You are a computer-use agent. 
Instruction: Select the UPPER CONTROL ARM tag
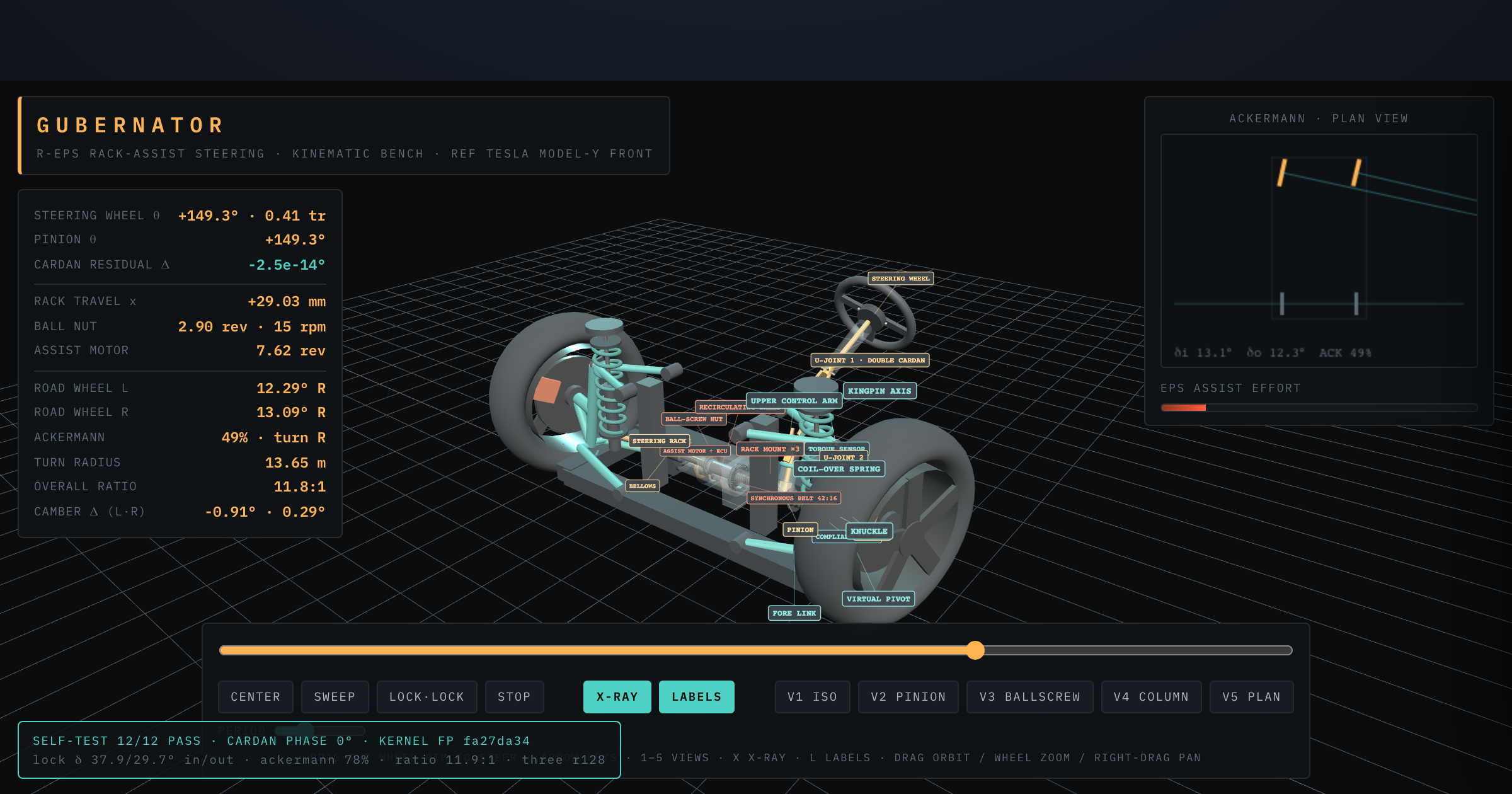794,401
